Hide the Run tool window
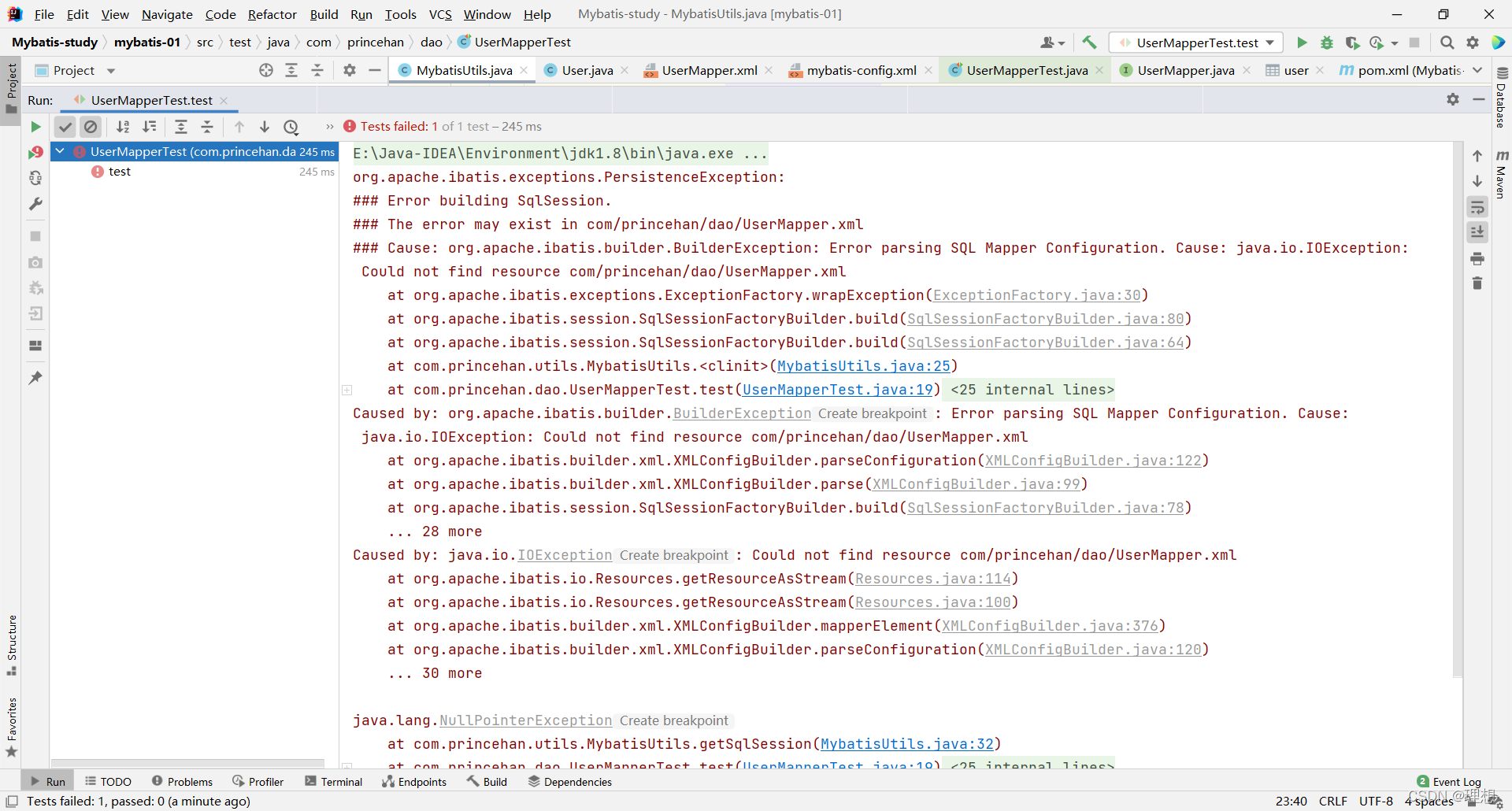 [1479, 99]
